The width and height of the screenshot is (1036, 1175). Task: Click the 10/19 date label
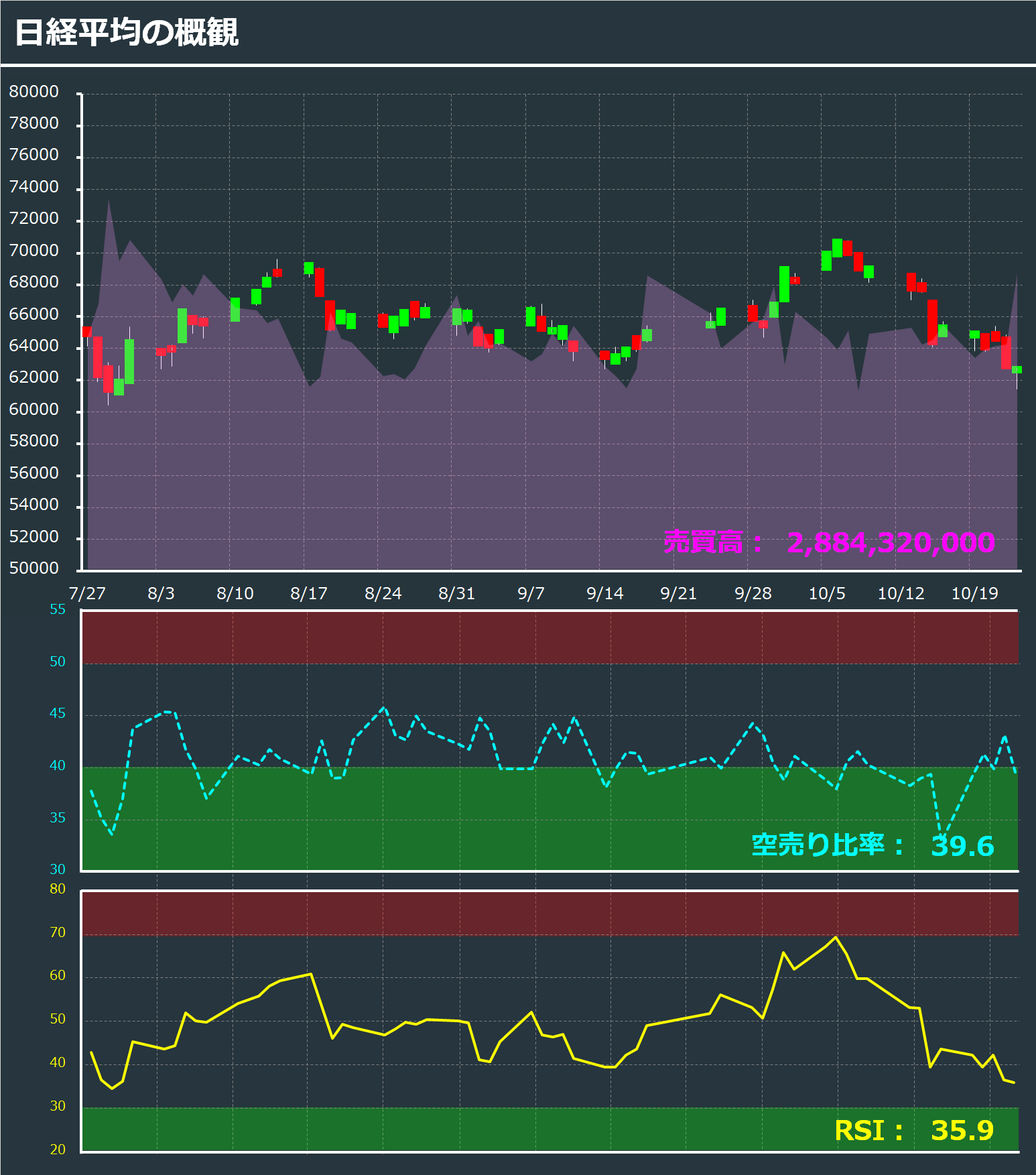point(975,593)
